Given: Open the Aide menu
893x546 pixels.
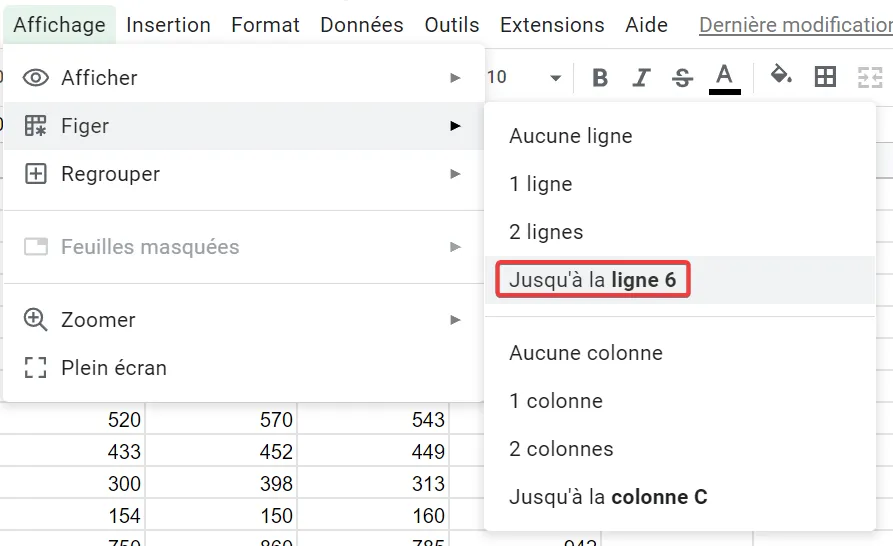Looking at the screenshot, I should [x=646, y=25].
